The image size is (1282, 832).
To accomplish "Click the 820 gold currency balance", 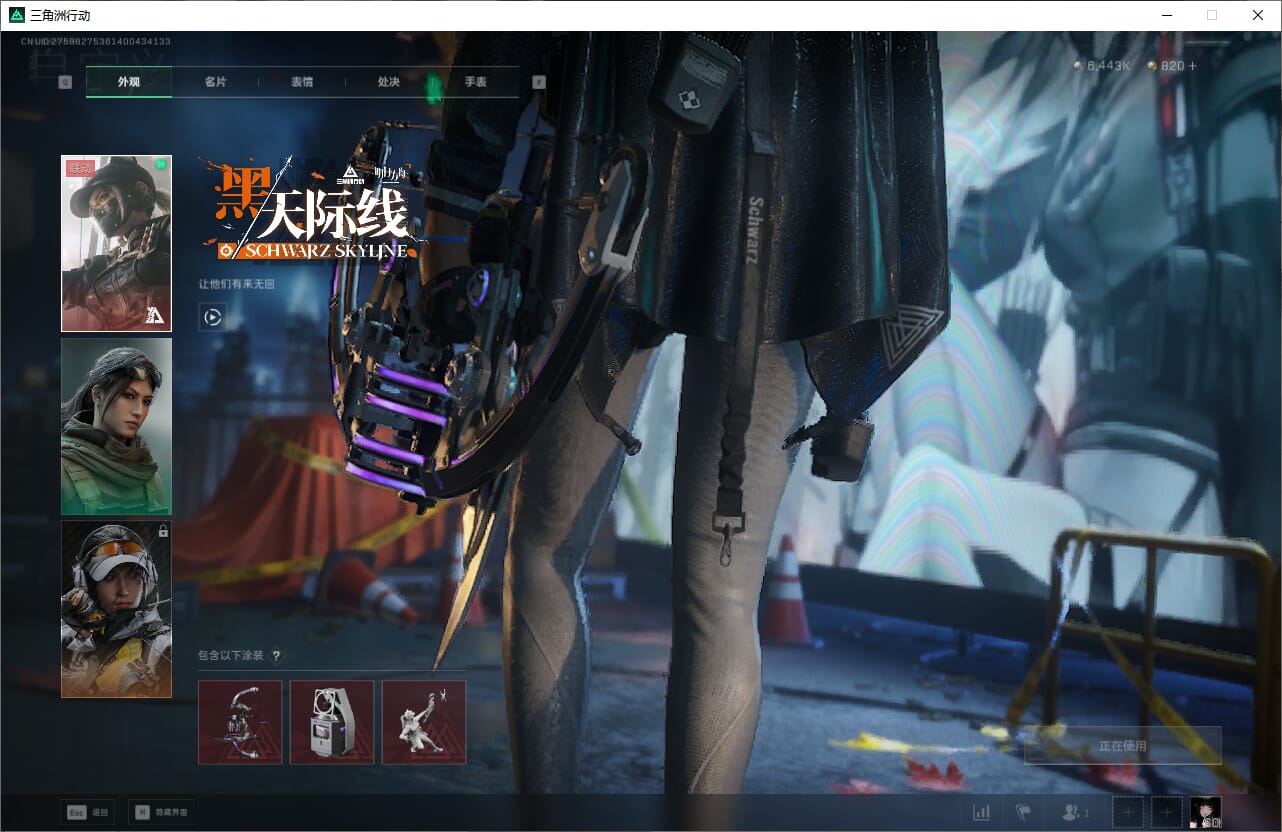I will [1166, 66].
